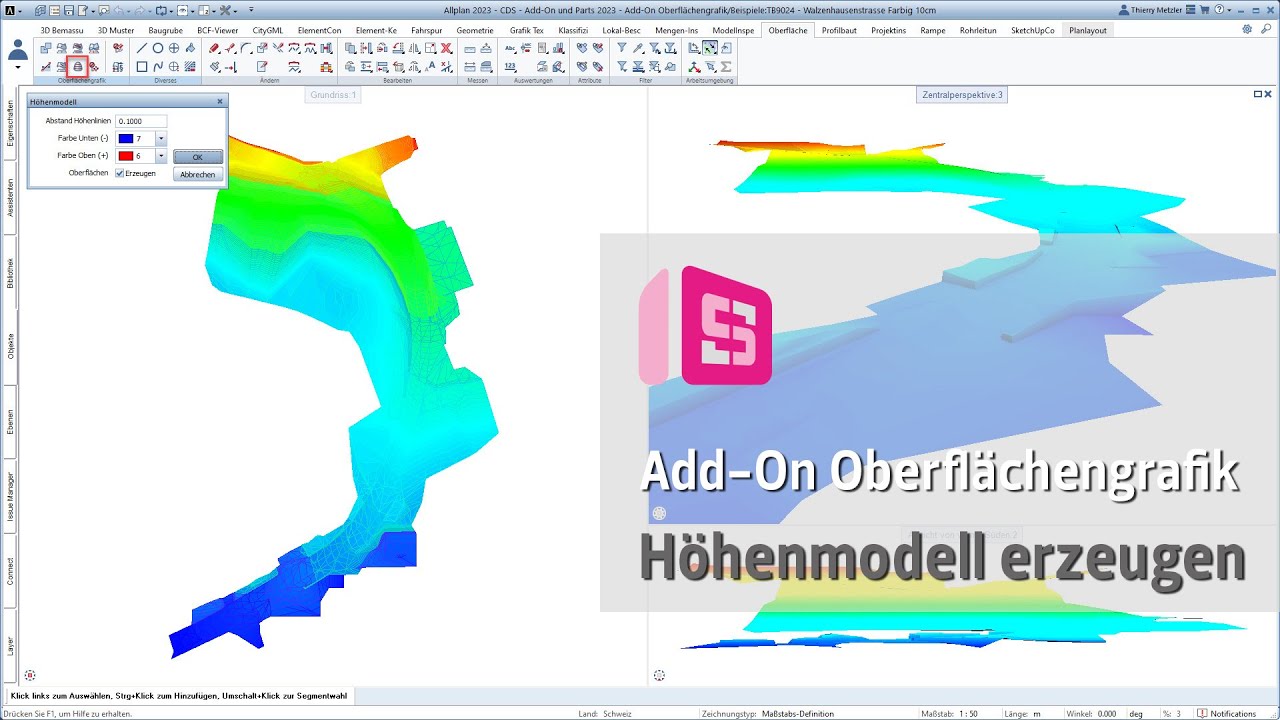
Task: Expand the arrow below the user role icon
Action: (18, 68)
